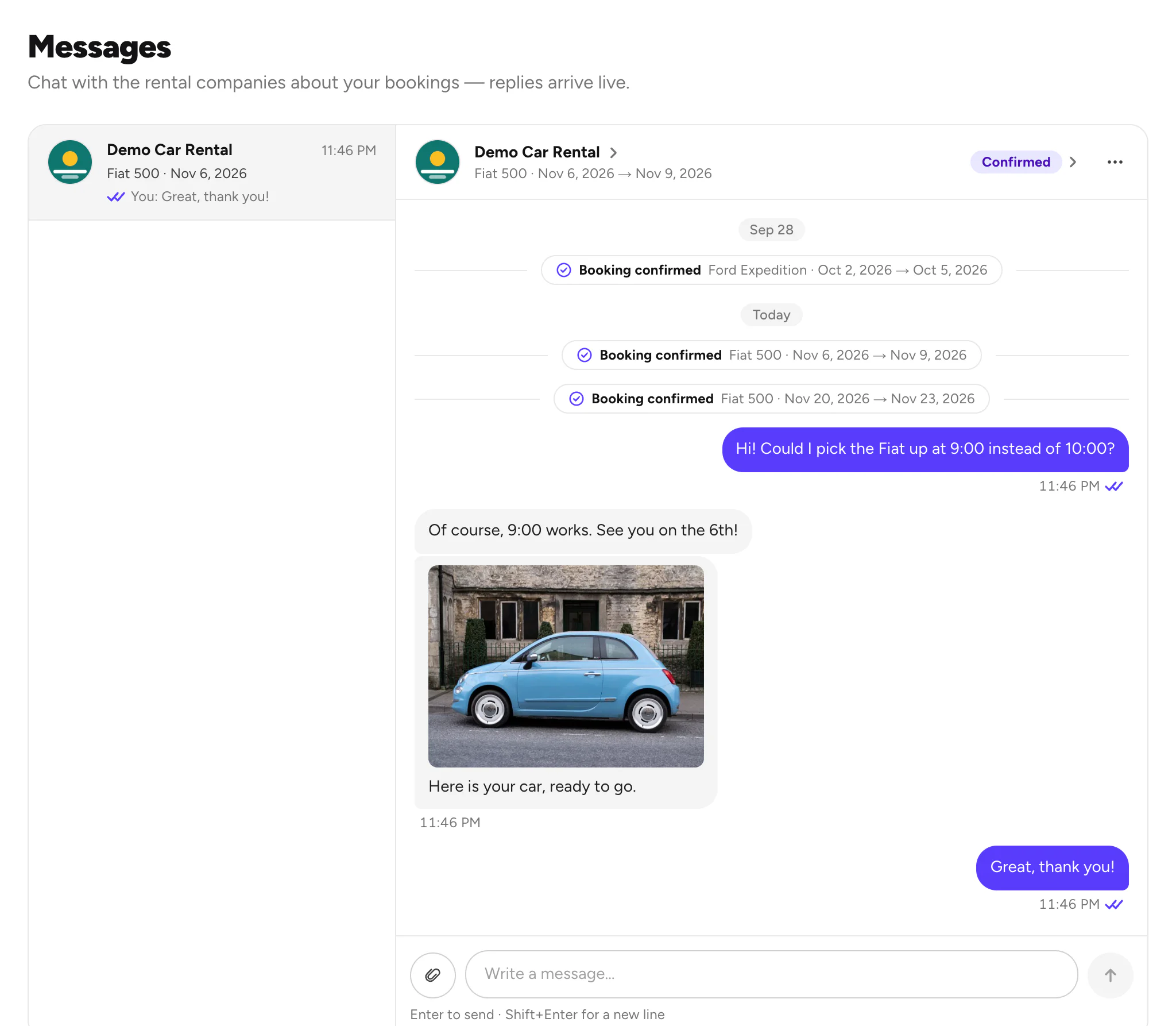1176x1026 pixels.
Task: Click the check icon in Nov 20 booking pill
Action: click(x=577, y=399)
